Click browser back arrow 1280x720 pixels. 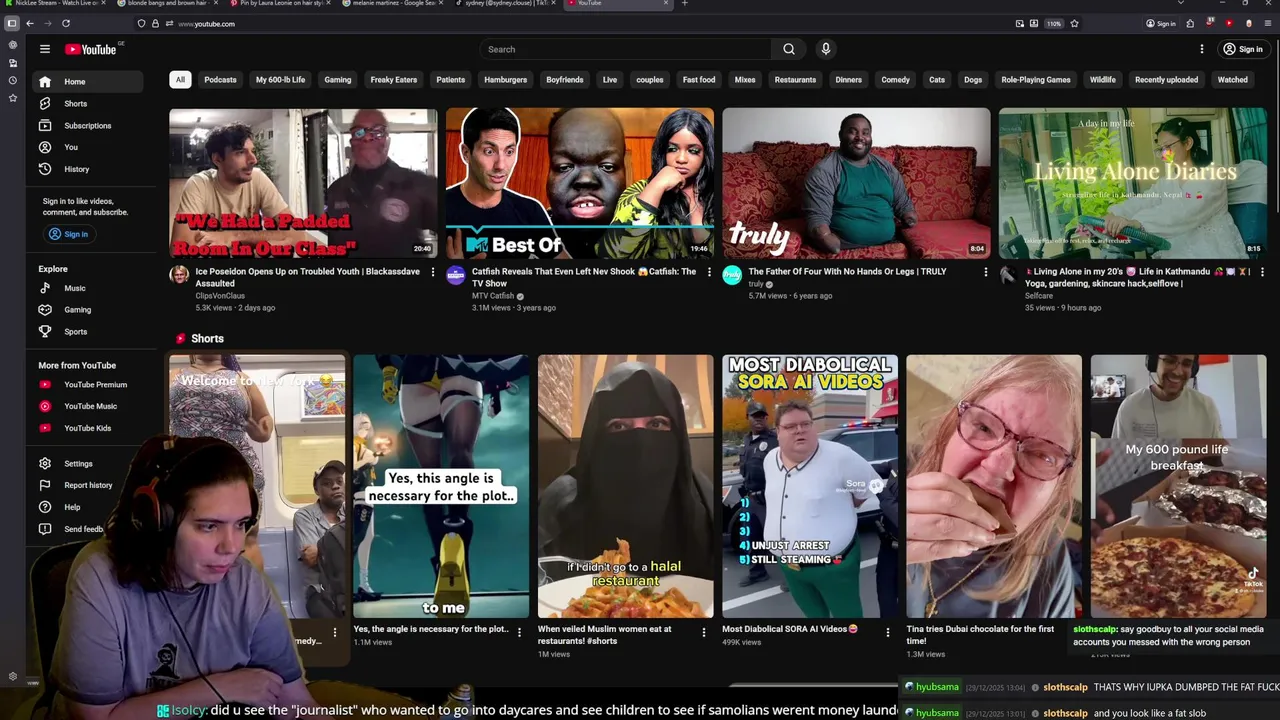(x=30, y=23)
